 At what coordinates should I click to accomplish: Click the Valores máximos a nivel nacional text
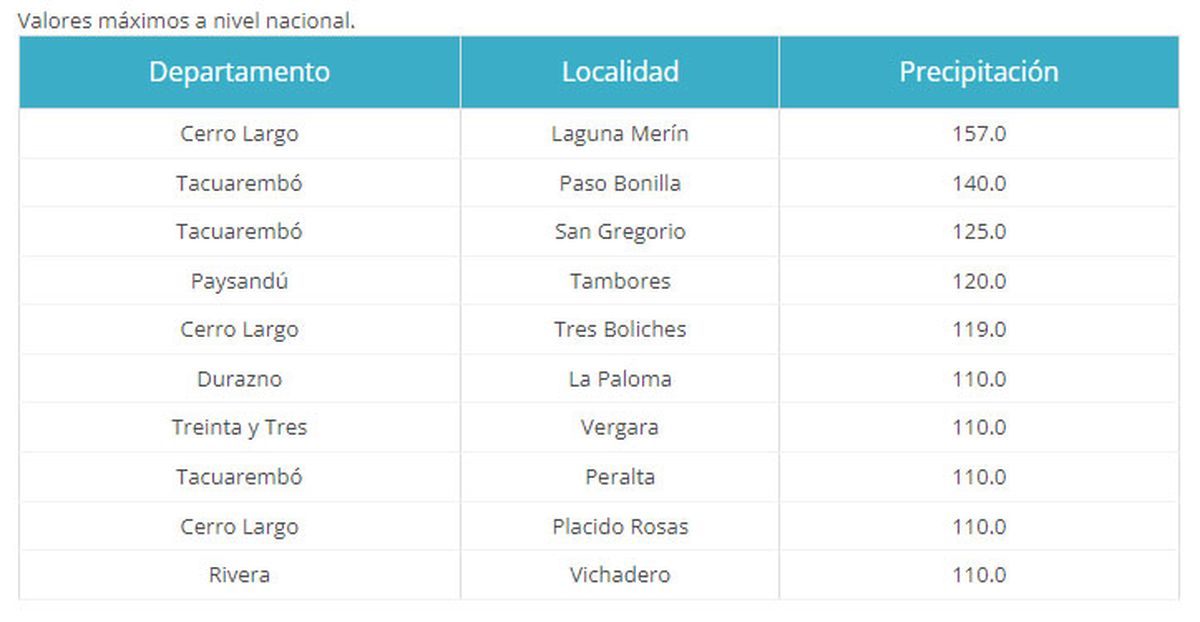click(x=187, y=20)
